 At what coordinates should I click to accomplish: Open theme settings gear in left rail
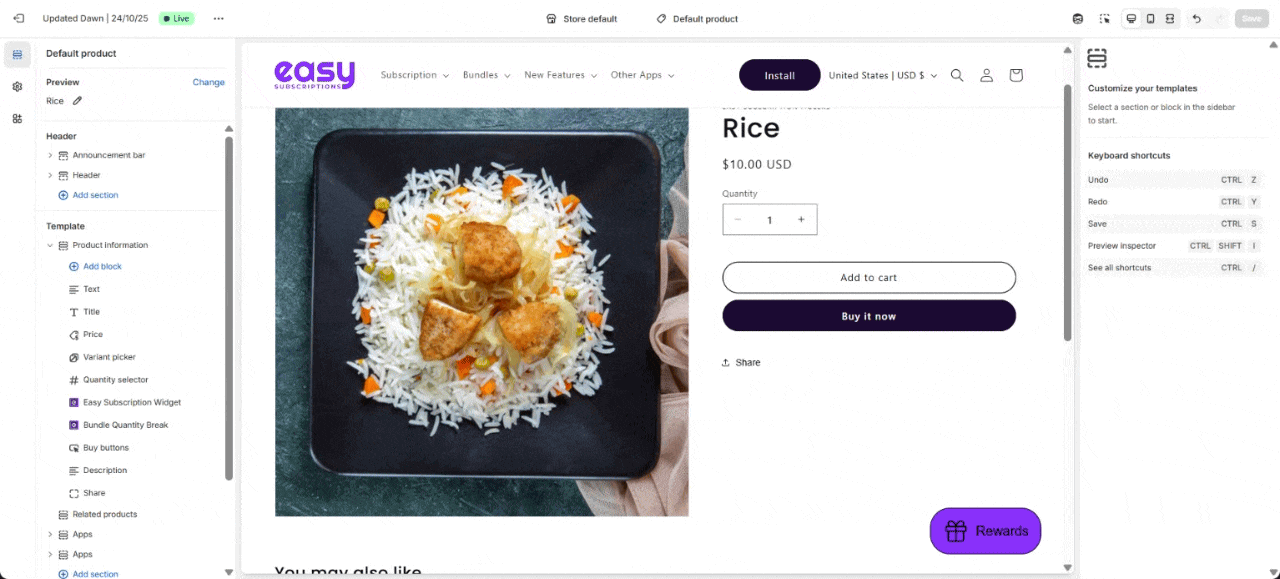[17, 87]
